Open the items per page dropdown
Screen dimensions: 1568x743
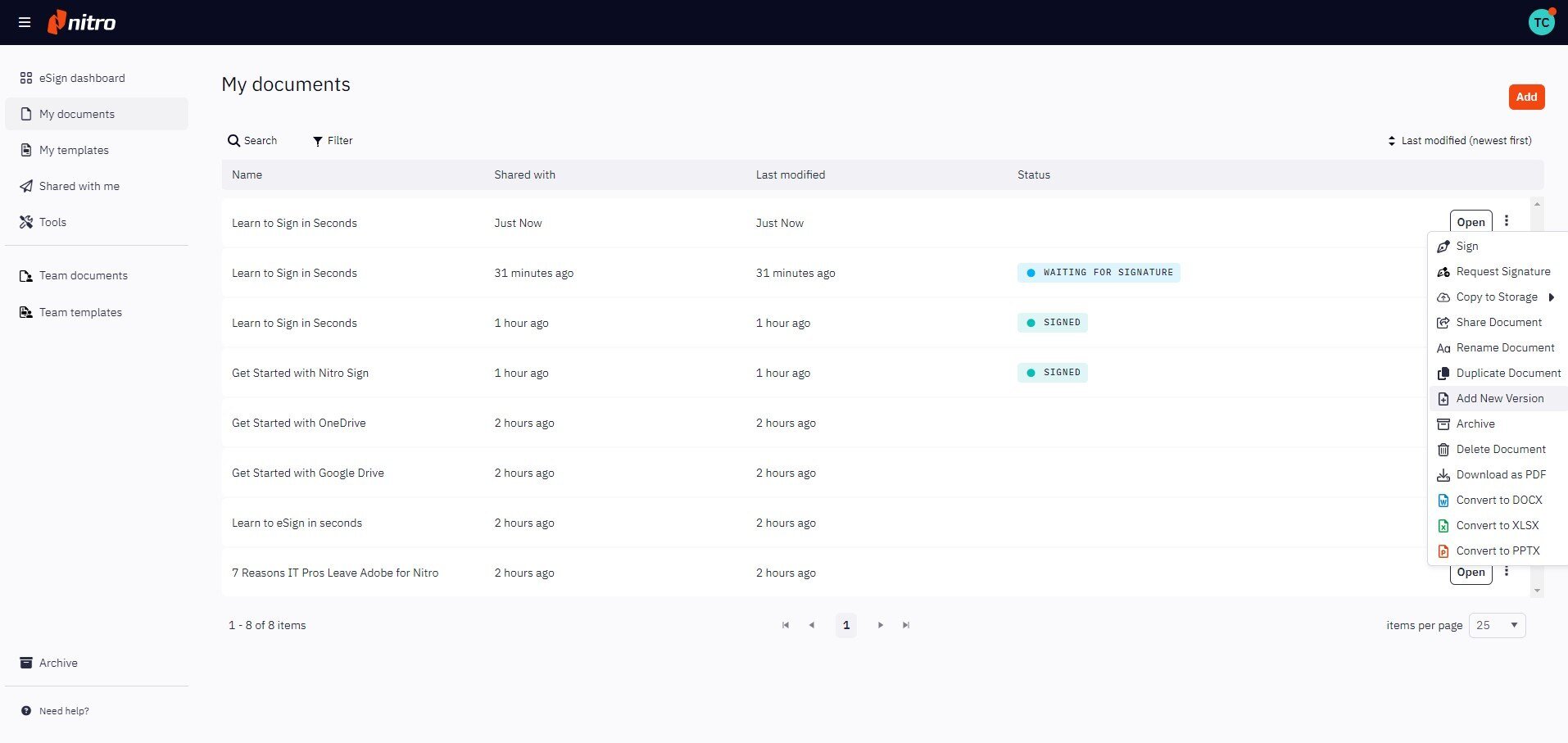(x=1496, y=625)
